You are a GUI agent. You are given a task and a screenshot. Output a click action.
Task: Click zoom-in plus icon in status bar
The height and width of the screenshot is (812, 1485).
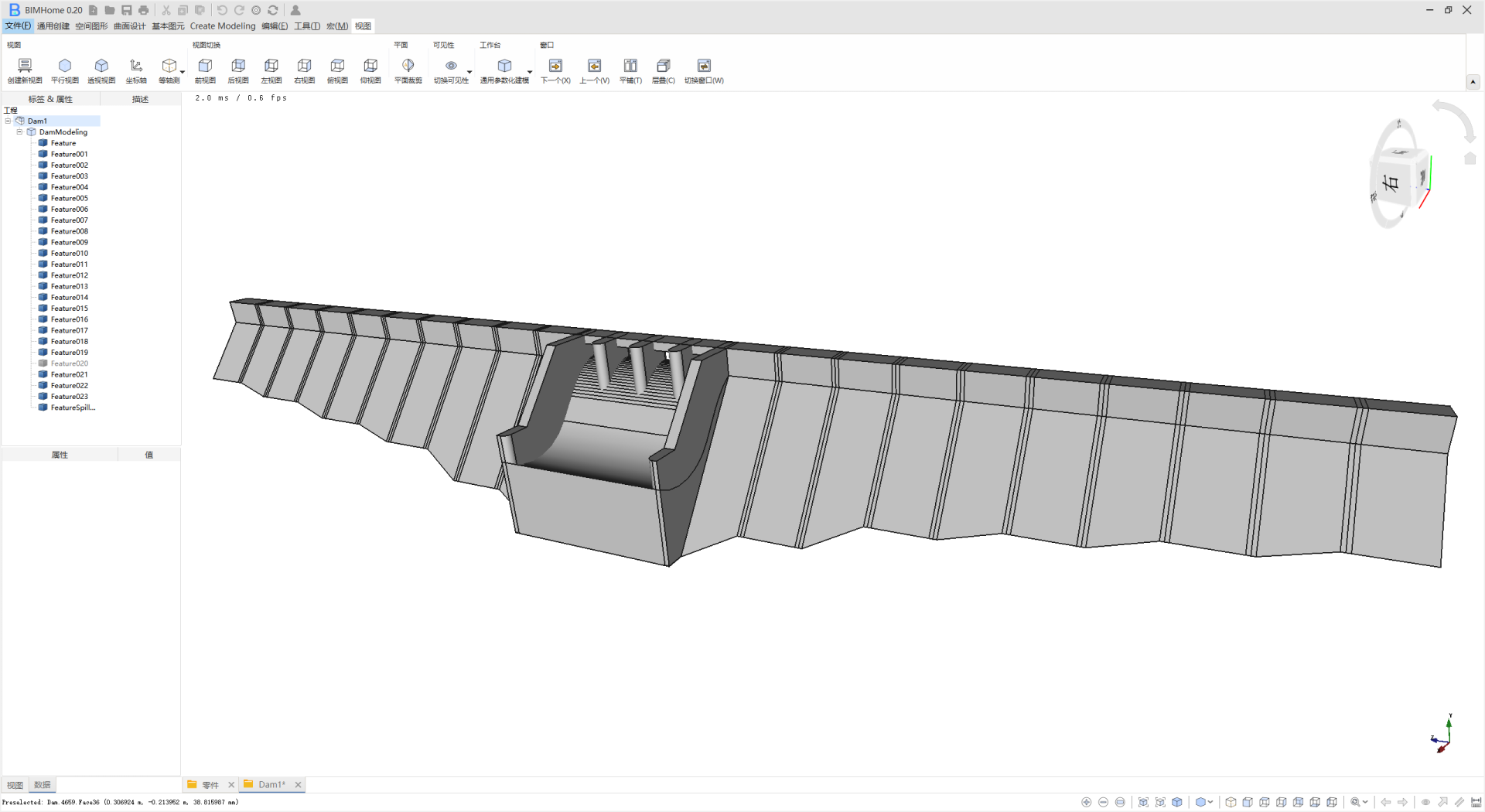coord(1087,802)
